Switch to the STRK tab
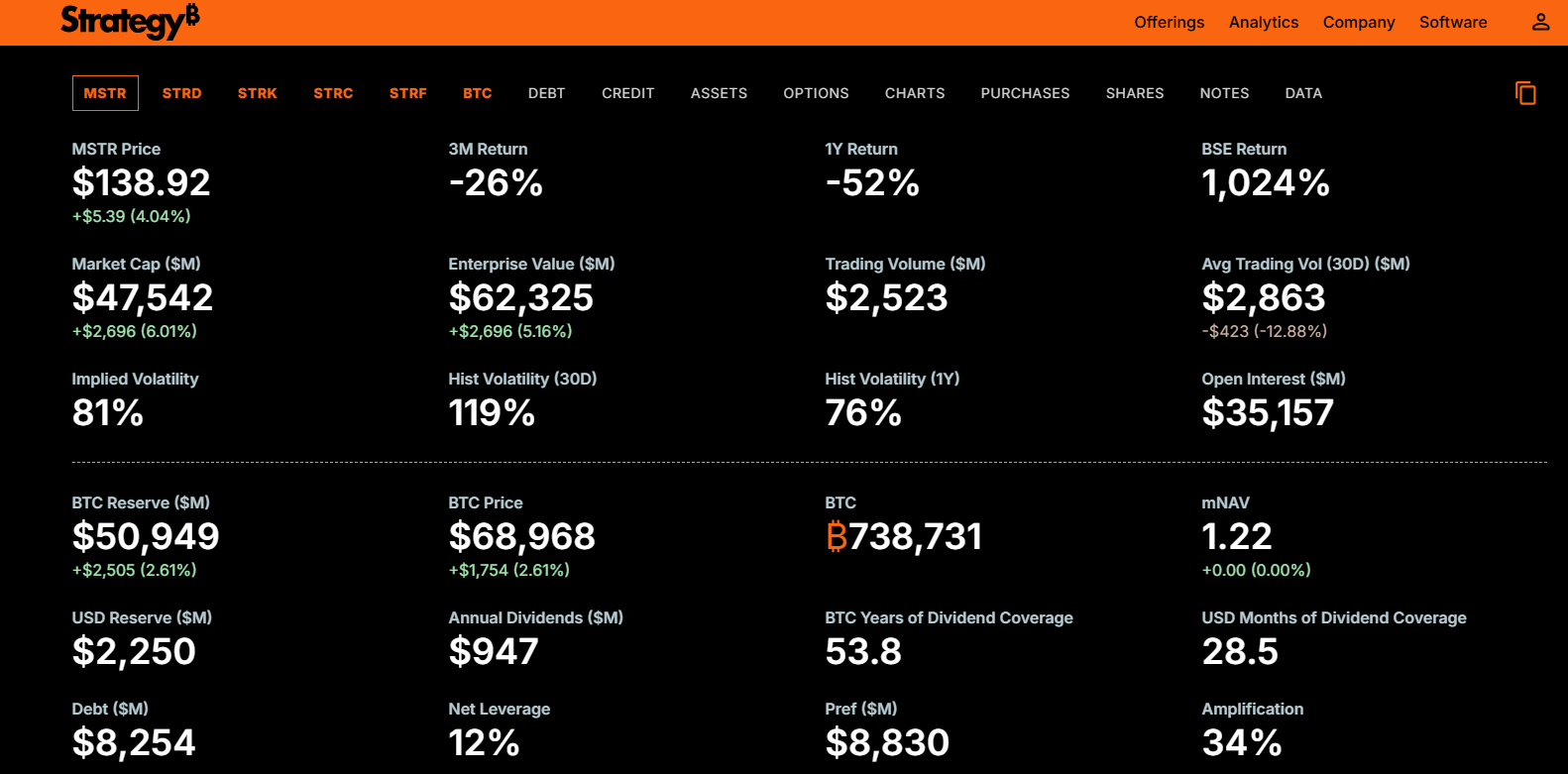Image resolution: width=1568 pixels, height=774 pixels. coord(258,93)
